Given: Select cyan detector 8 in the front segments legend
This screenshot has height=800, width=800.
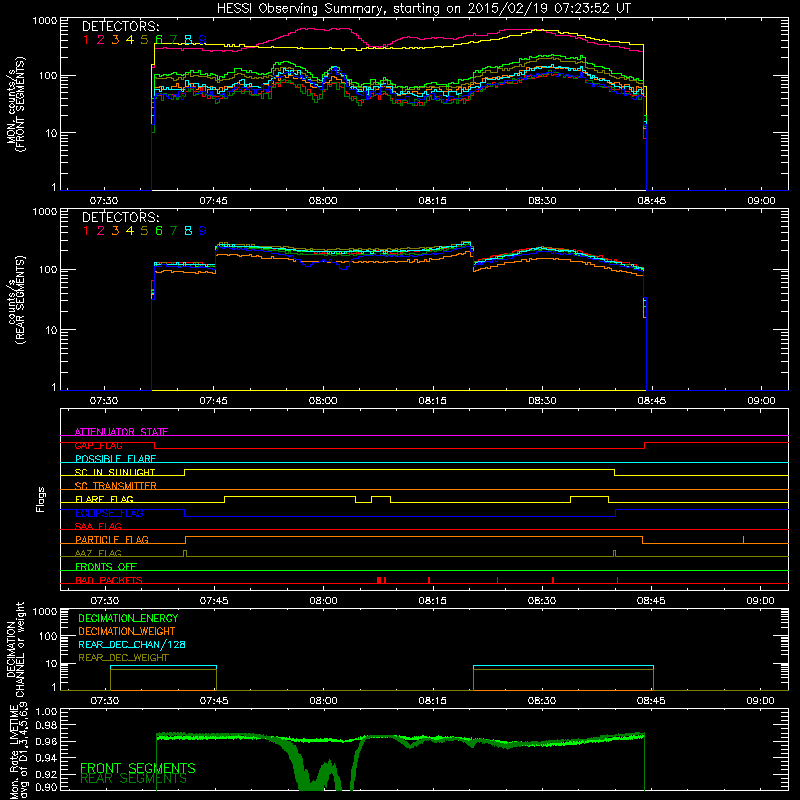Looking at the screenshot, I should tap(188, 40).
